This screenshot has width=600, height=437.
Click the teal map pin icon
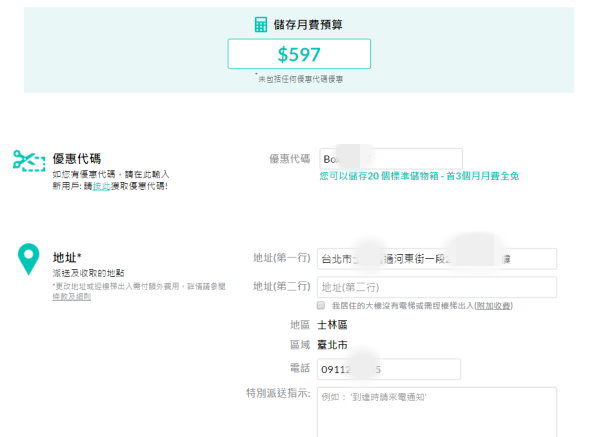(x=28, y=259)
